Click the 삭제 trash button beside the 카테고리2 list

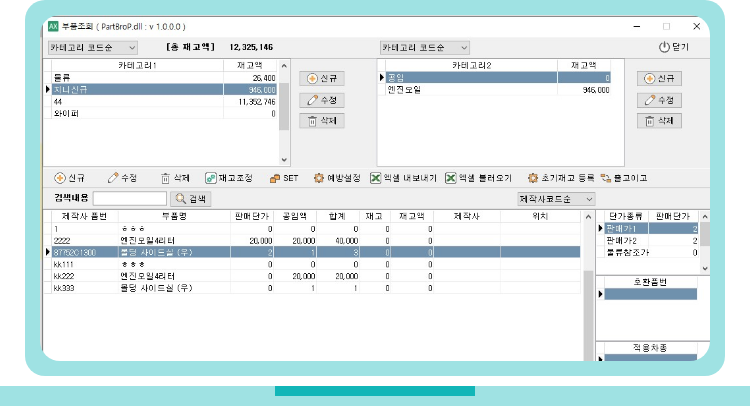point(659,121)
